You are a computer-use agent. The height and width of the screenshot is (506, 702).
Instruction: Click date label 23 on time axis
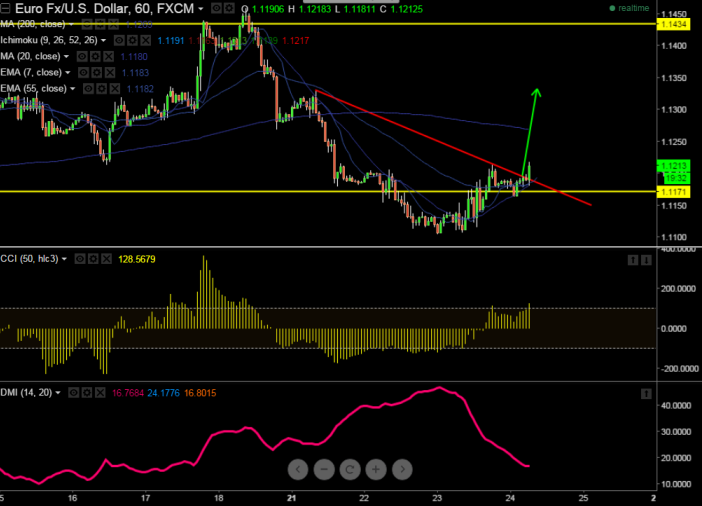click(x=437, y=497)
